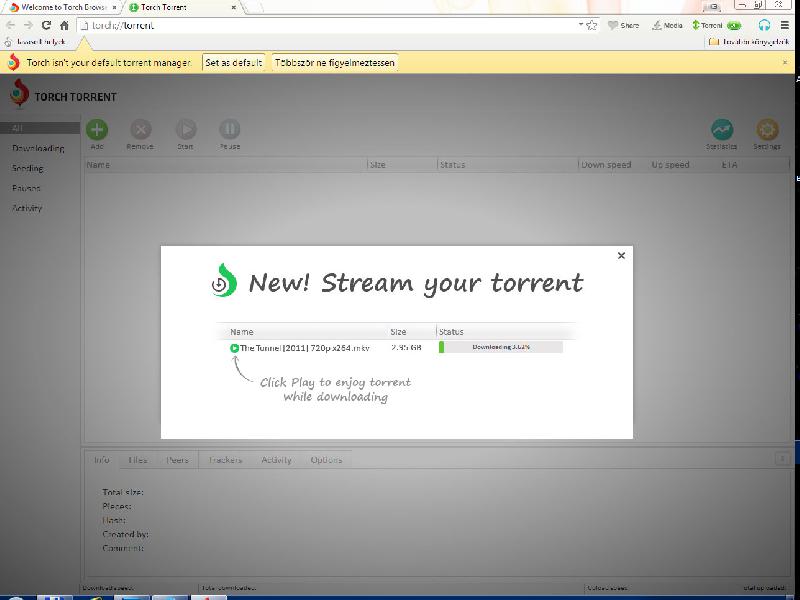Screen dimensions: 800x600
Task: Click the Downloading progress bar in popup
Action: tap(501, 347)
